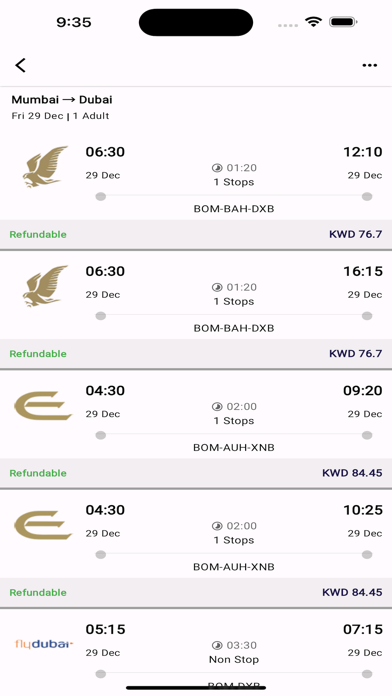Tap Etihad logo of 09:20 arrival flight
This screenshot has width=392, height=696.
pos(43,405)
